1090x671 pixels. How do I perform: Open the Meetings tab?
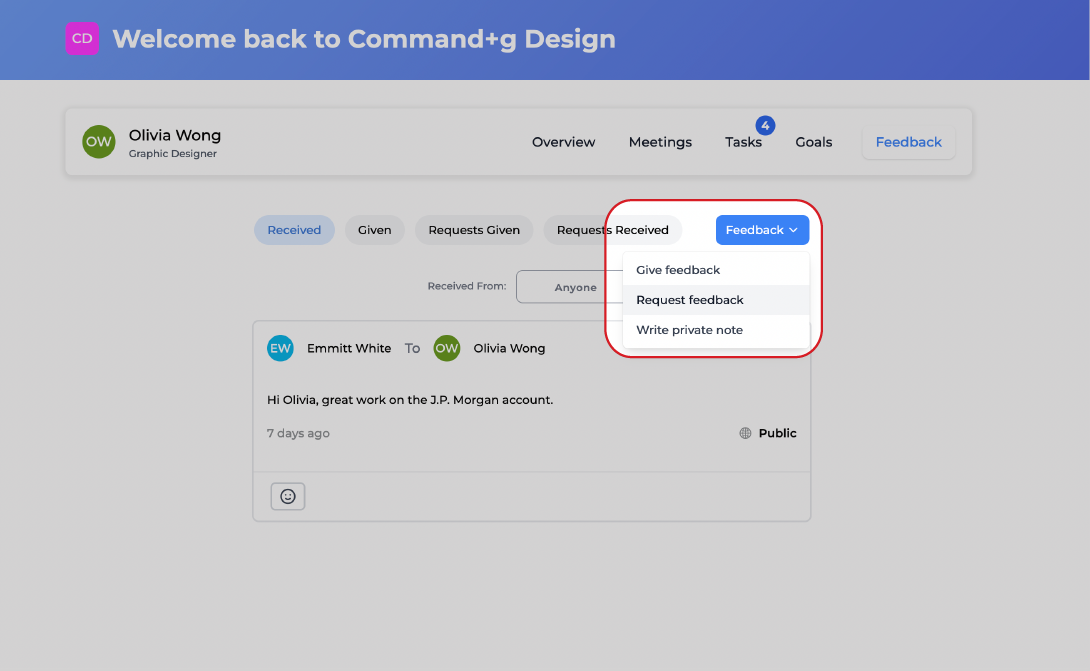tap(660, 142)
